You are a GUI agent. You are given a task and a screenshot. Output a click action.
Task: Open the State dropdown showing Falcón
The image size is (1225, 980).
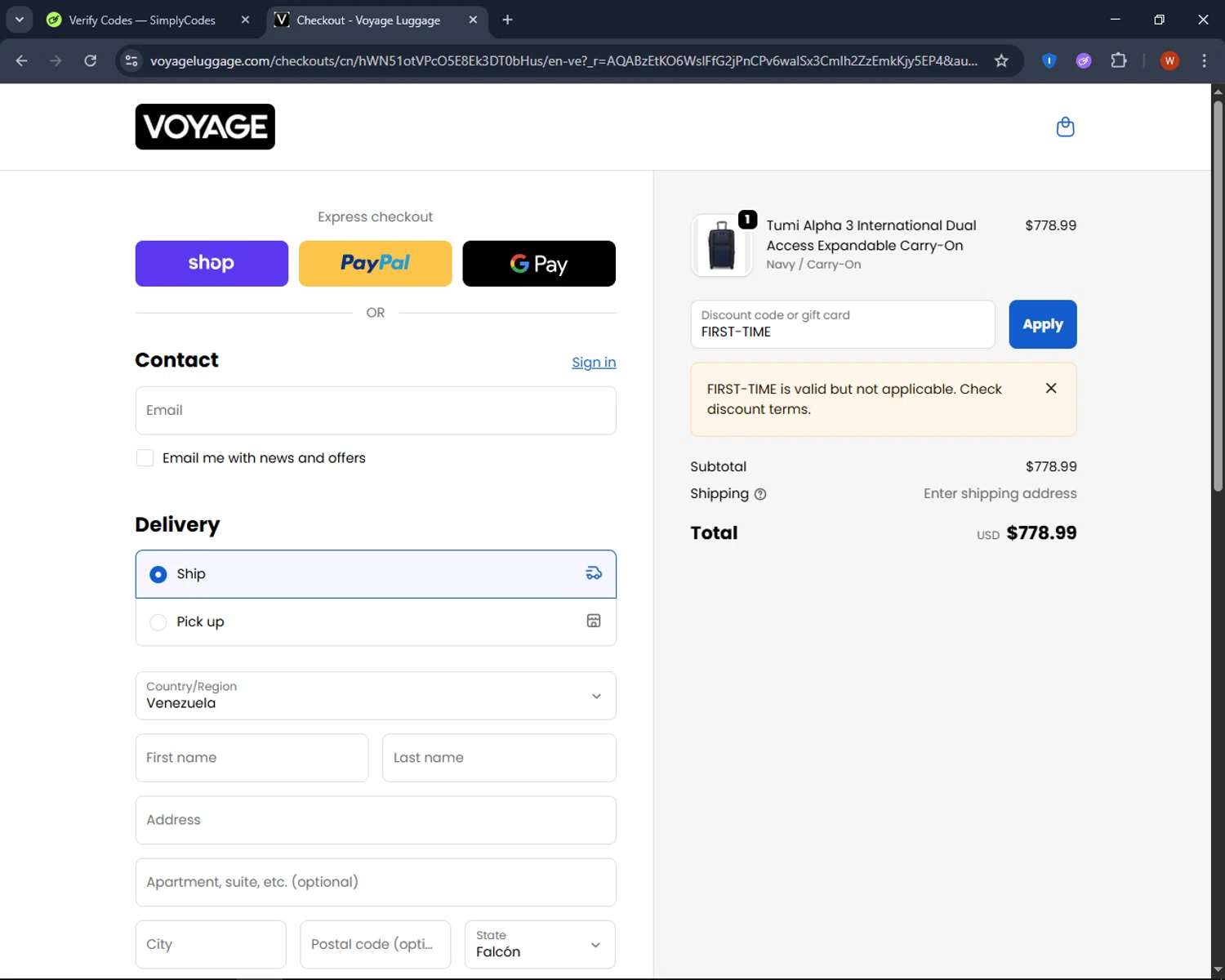540,944
